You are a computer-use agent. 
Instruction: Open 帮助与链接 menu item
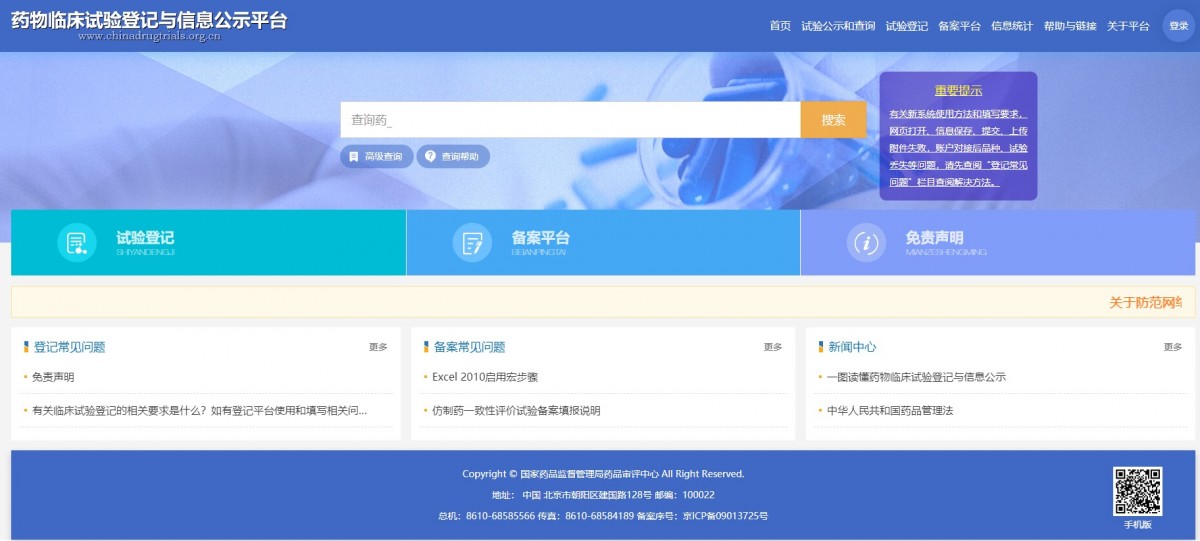pyautogui.click(x=1070, y=26)
